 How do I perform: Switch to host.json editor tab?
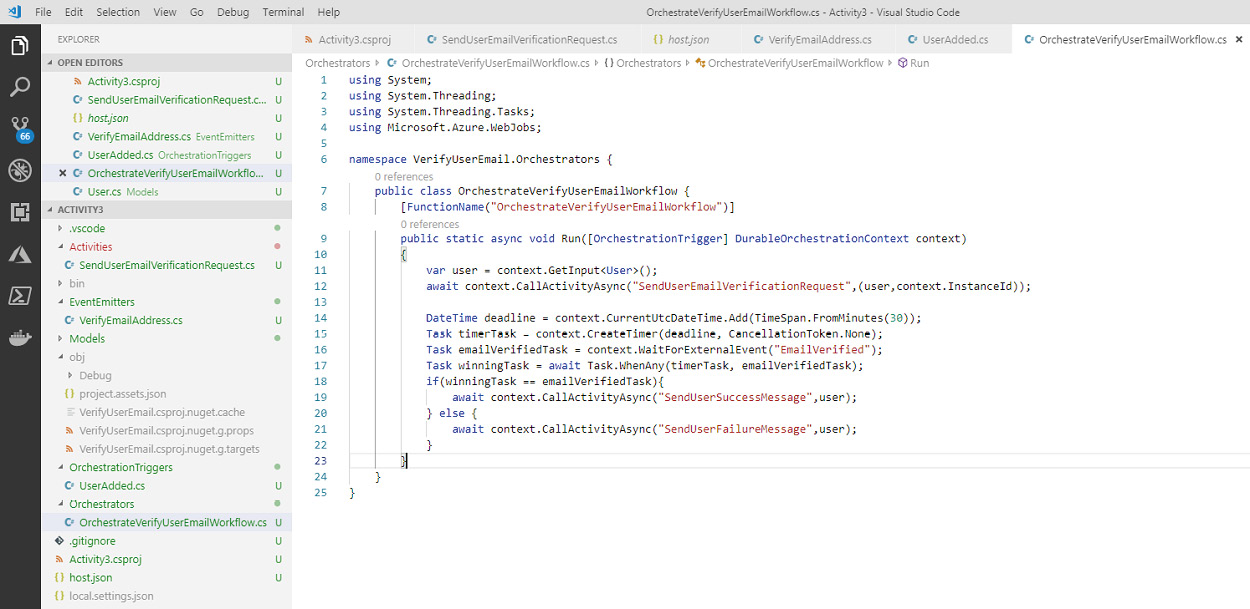[688, 40]
